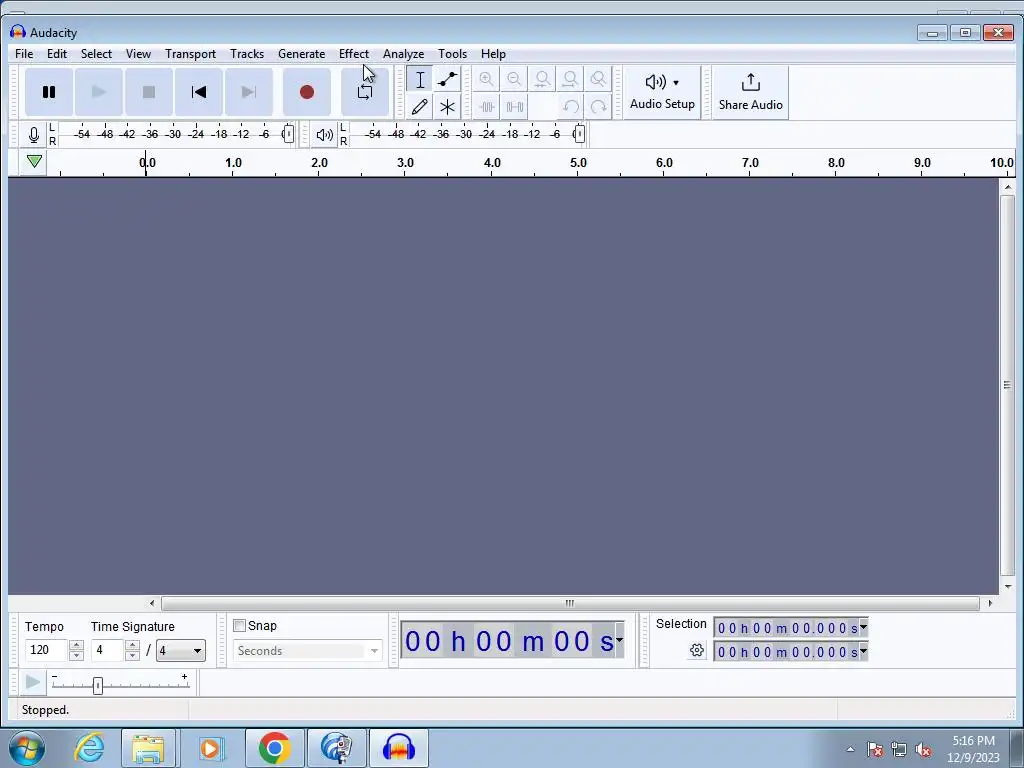This screenshot has width=1024, height=768.
Task: Open Internet Explorer from the taskbar
Action: pos(89,748)
